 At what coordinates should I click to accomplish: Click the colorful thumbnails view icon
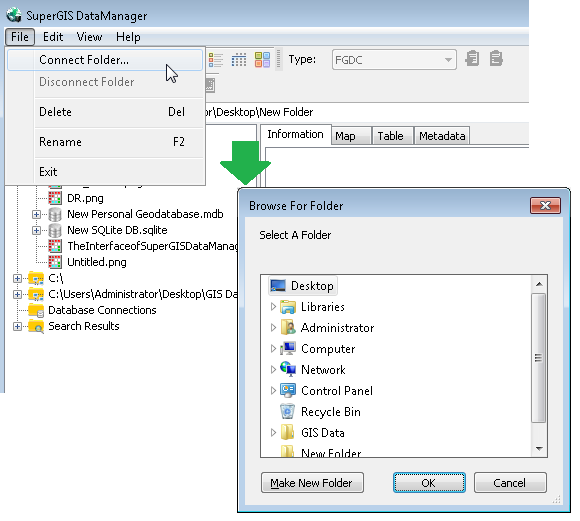tap(262, 60)
